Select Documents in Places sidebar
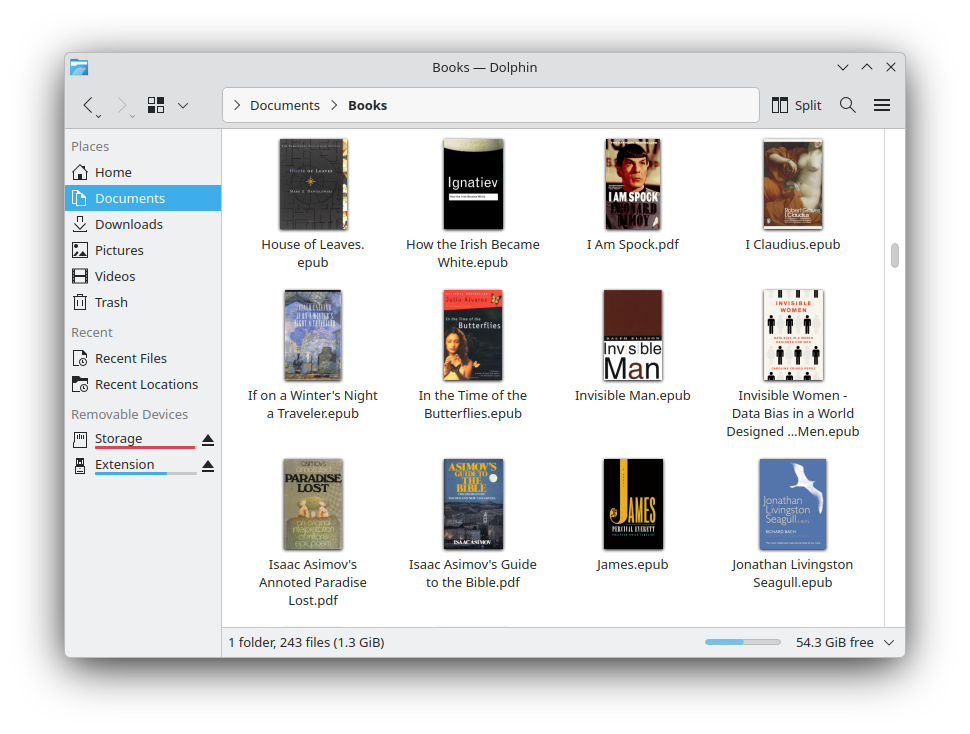Viewport: 970px width, 734px height. click(x=143, y=198)
